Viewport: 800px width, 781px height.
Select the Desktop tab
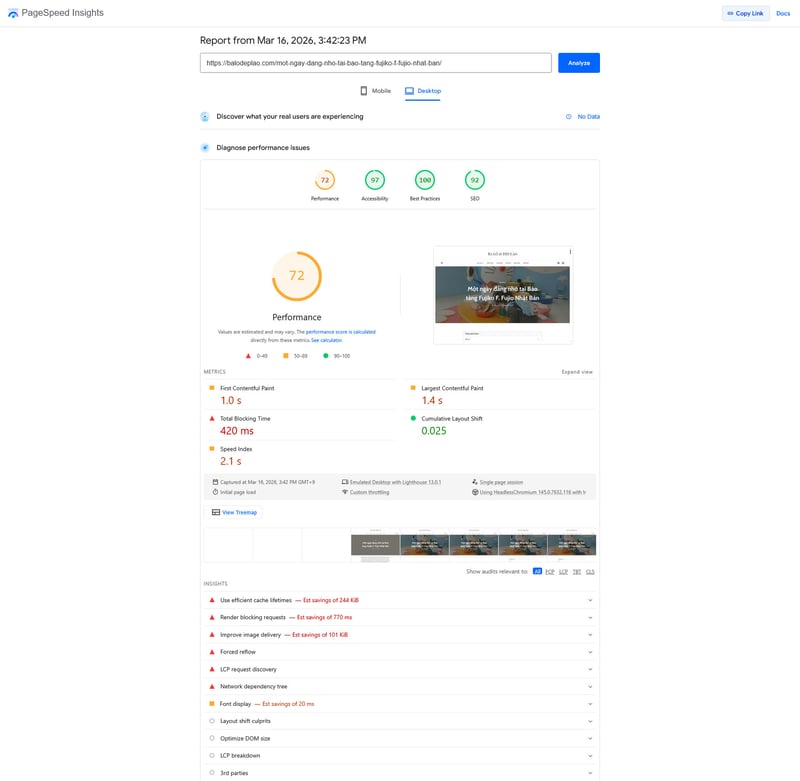(x=423, y=91)
